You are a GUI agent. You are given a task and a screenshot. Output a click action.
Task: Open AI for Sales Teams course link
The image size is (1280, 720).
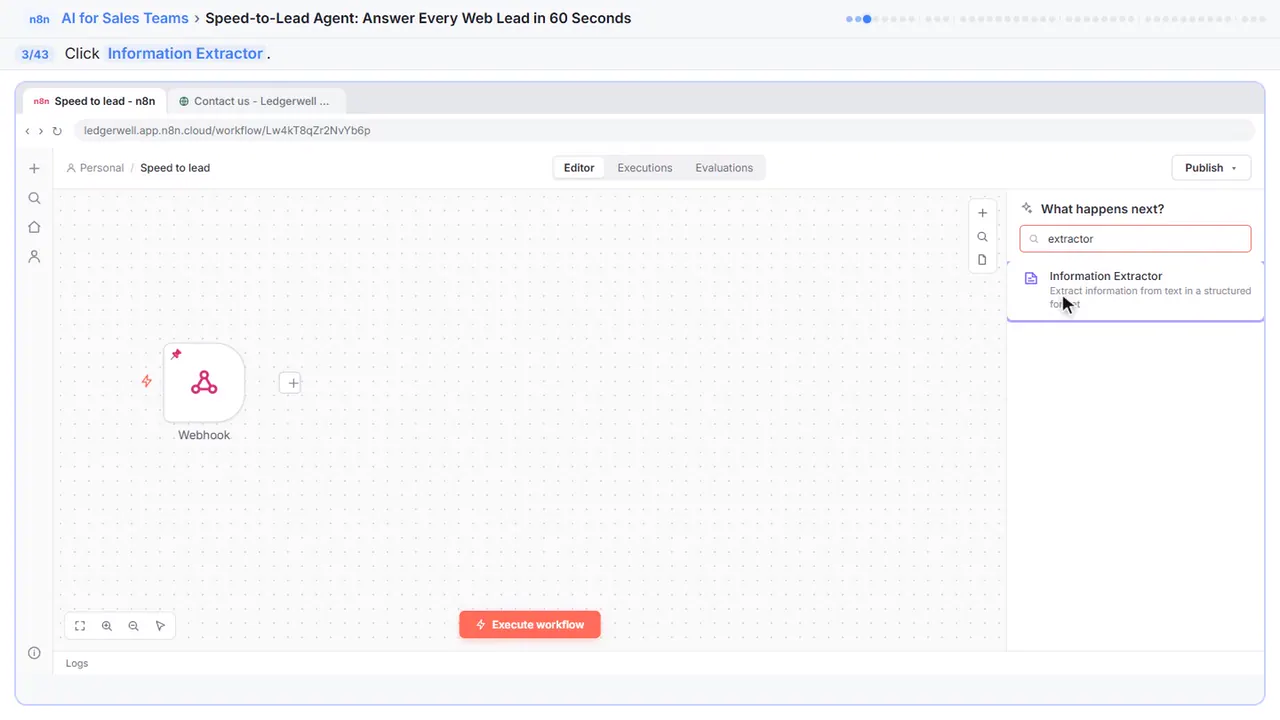(125, 18)
